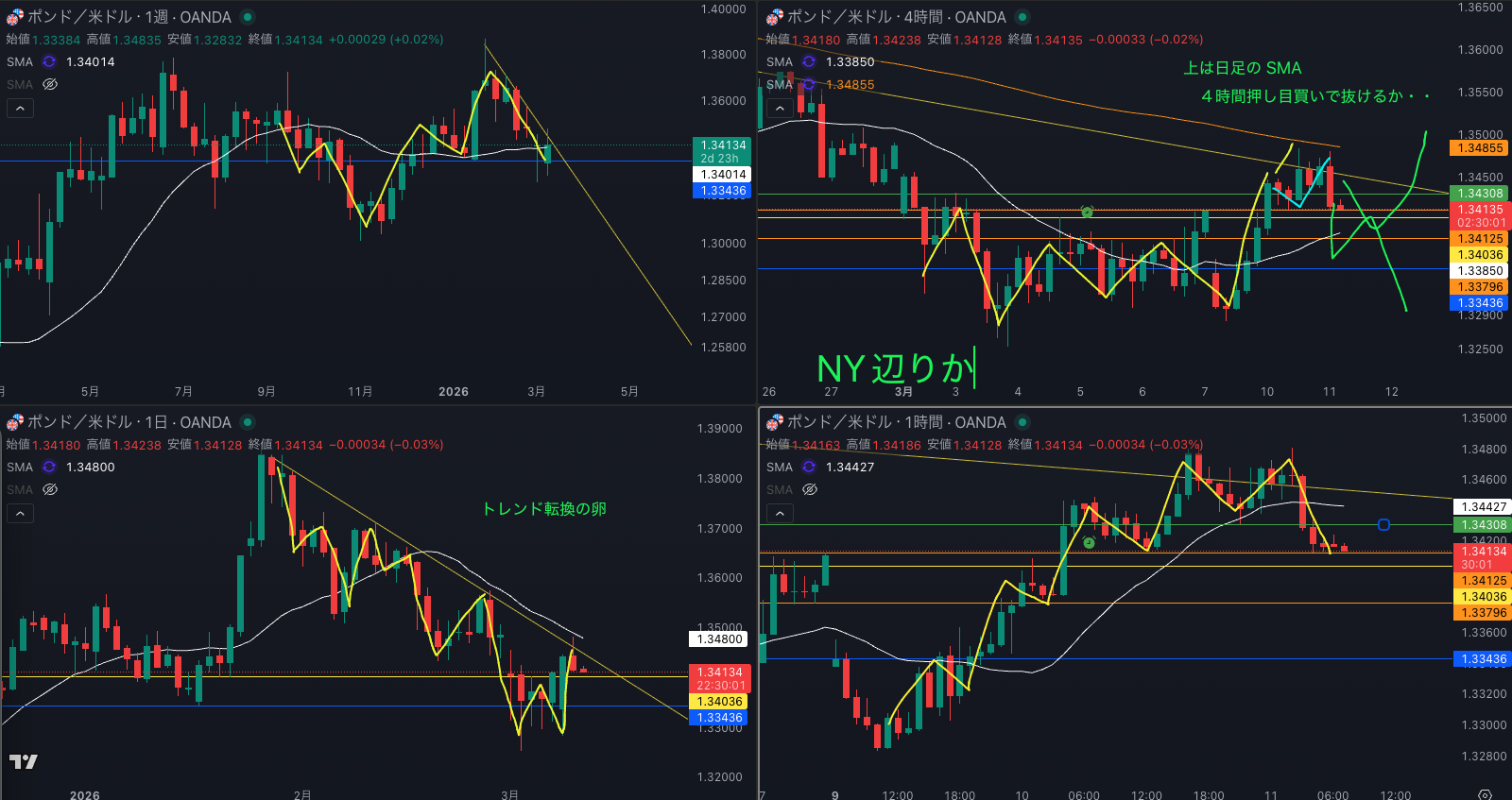Screen dimensions: 1512x800
Task: Collapse the indicator legend on 4-hour chart
Action: coord(780,109)
